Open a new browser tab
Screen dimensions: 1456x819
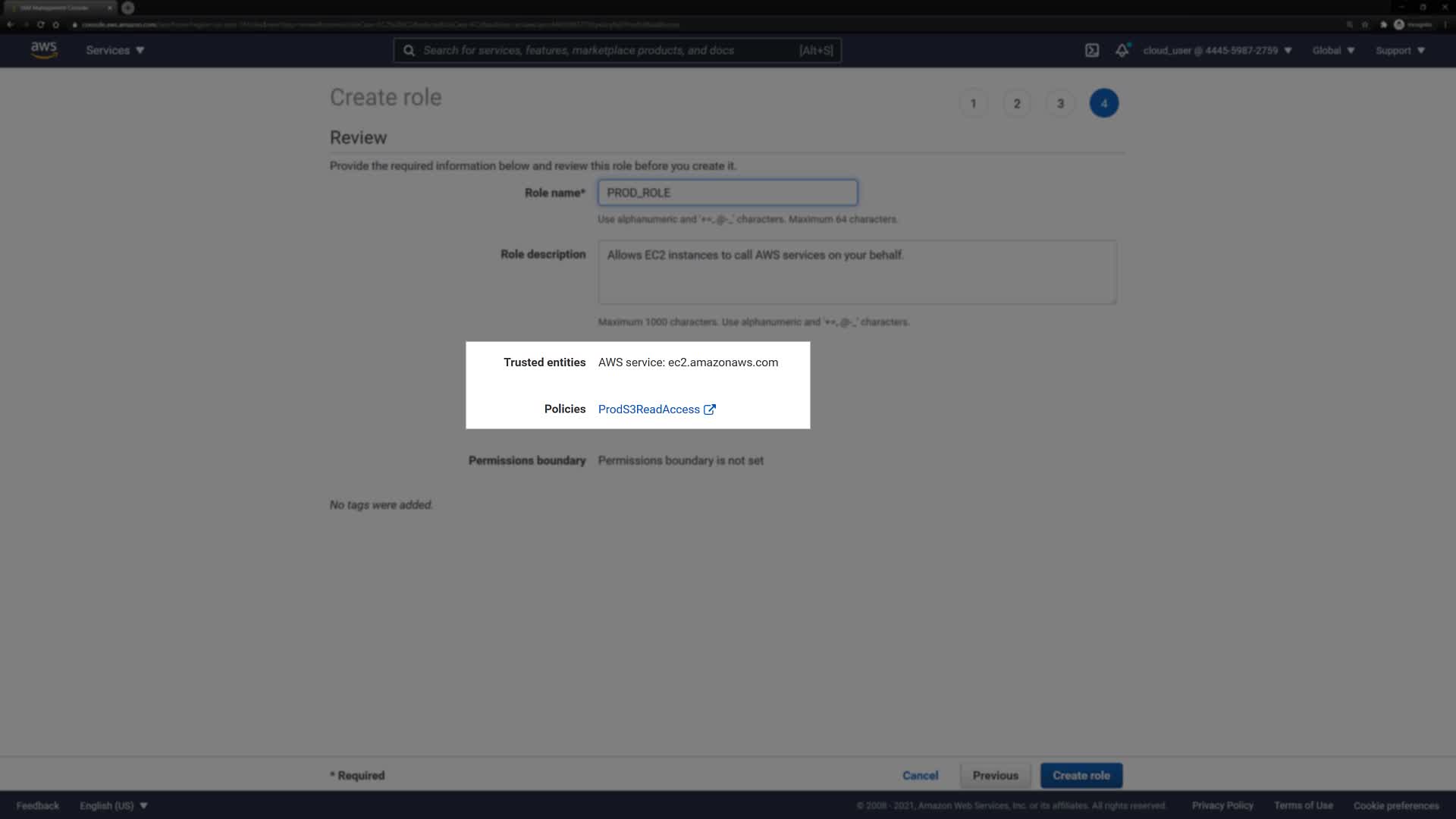pyautogui.click(x=127, y=8)
